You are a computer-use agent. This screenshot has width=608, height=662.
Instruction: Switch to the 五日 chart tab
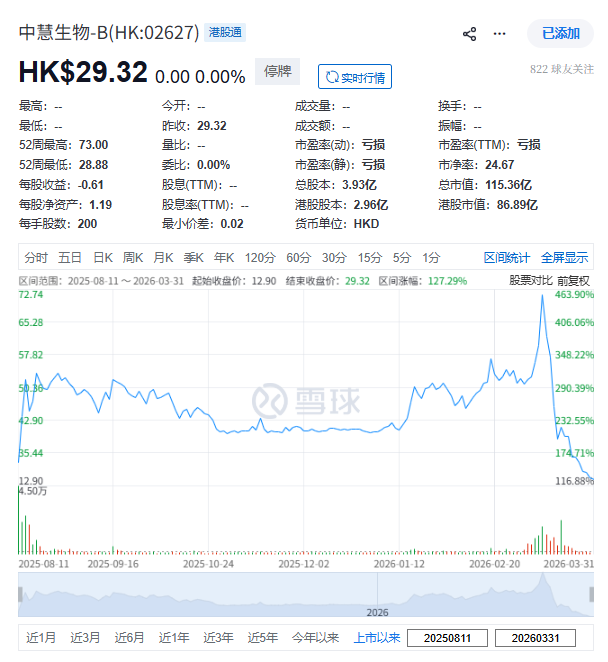(x=70, y=257)
